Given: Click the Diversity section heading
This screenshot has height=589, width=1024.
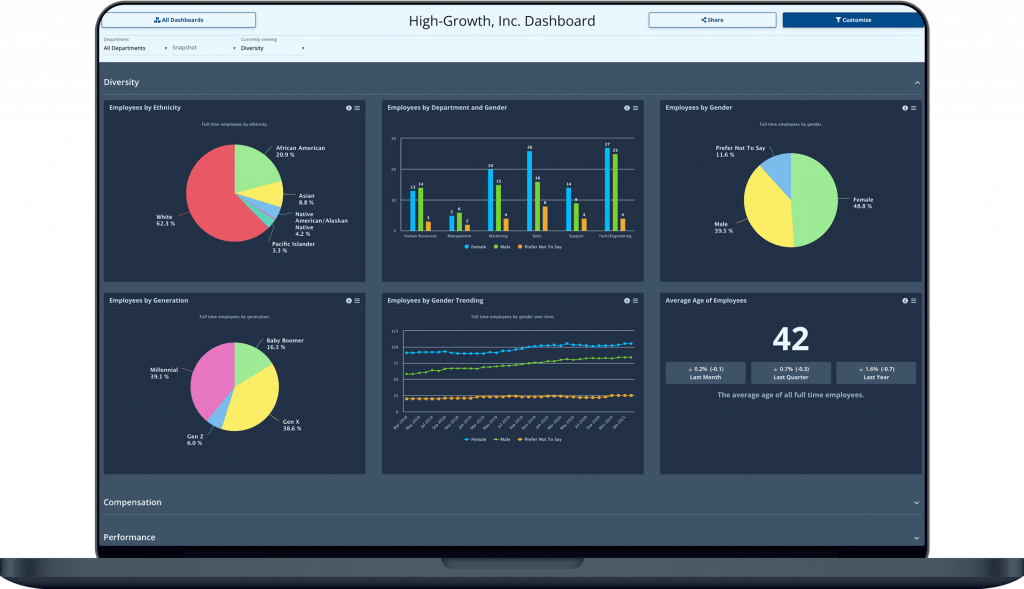Looking at the screenshot, I should click(x=121, y=82).
